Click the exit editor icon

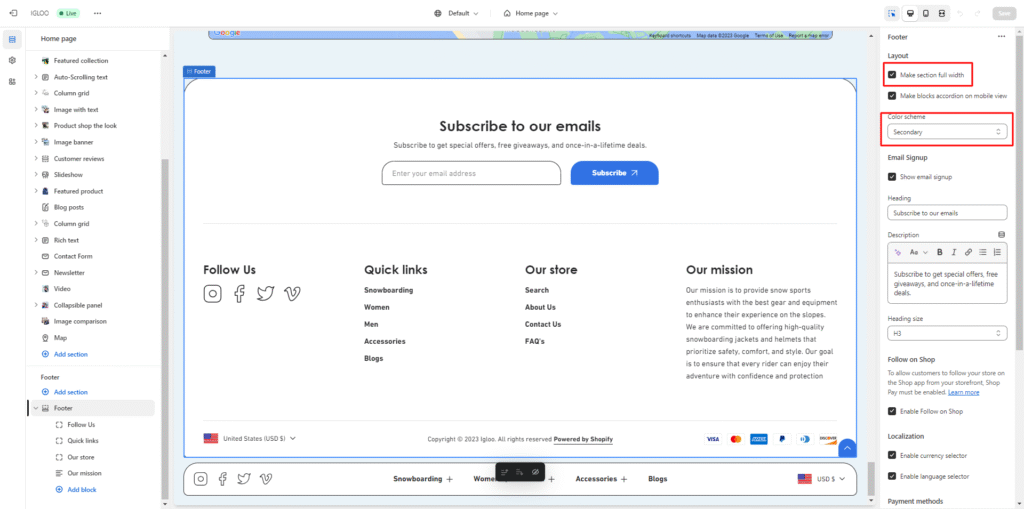[13, 13]
